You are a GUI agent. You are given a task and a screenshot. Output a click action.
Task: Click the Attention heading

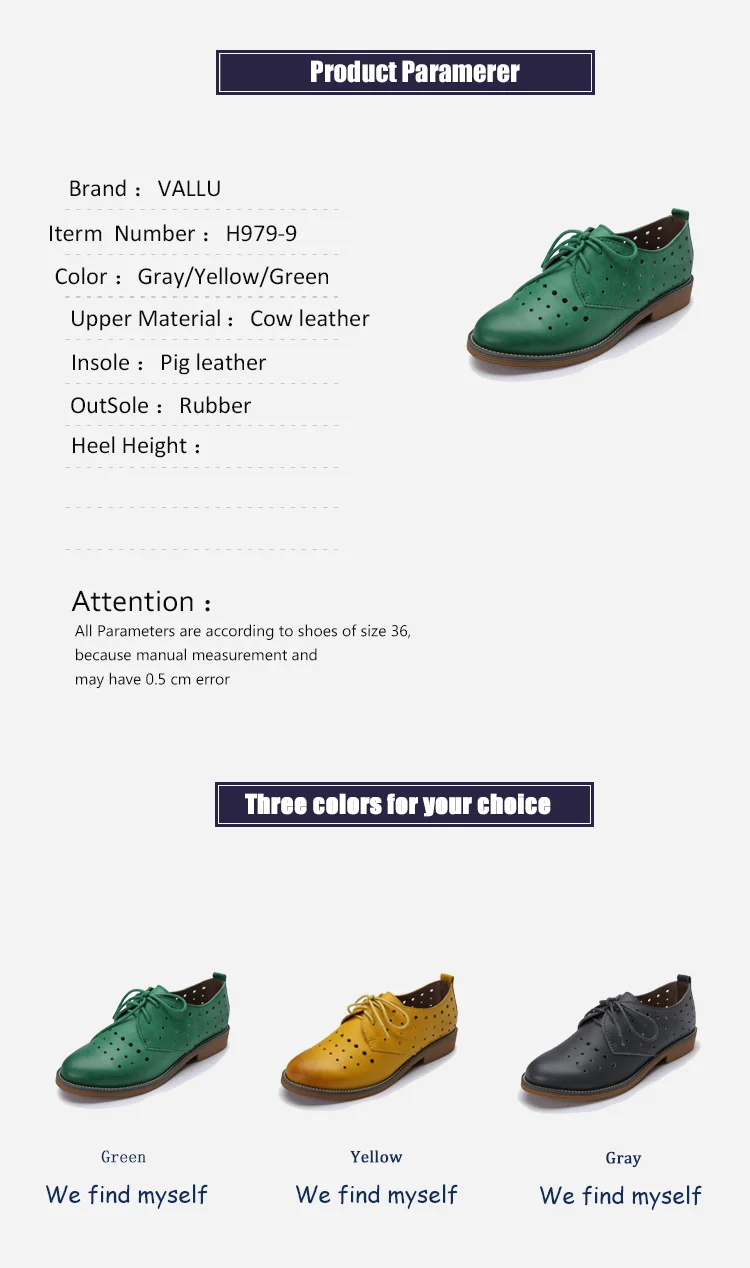tap(142, 602)
